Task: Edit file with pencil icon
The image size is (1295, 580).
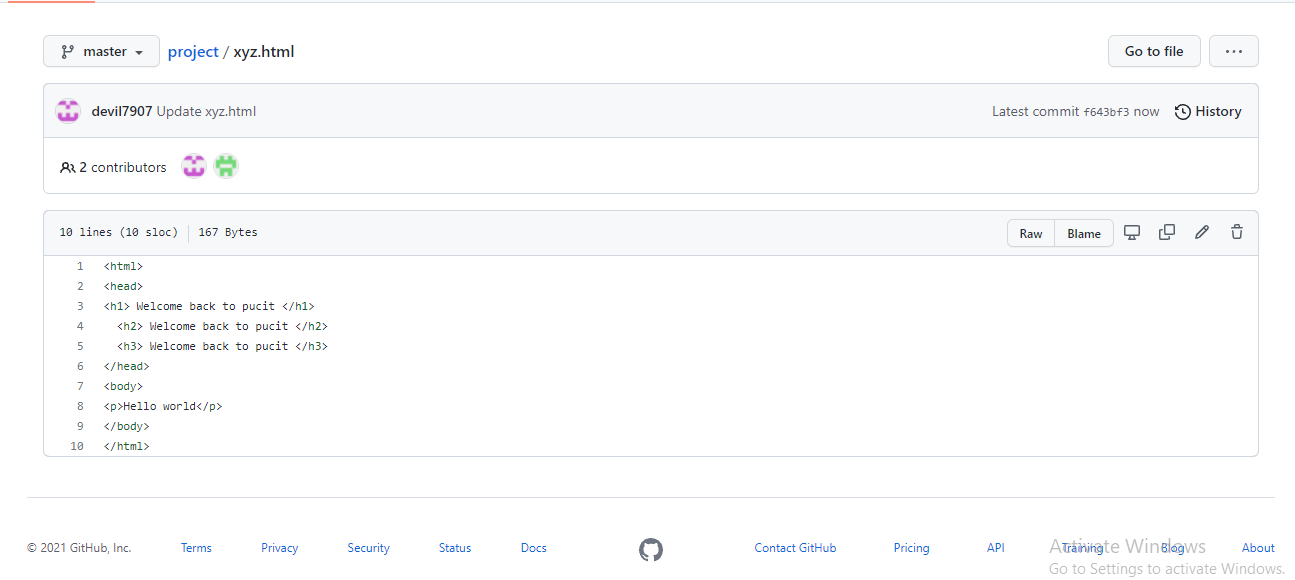Action: 1202,232
